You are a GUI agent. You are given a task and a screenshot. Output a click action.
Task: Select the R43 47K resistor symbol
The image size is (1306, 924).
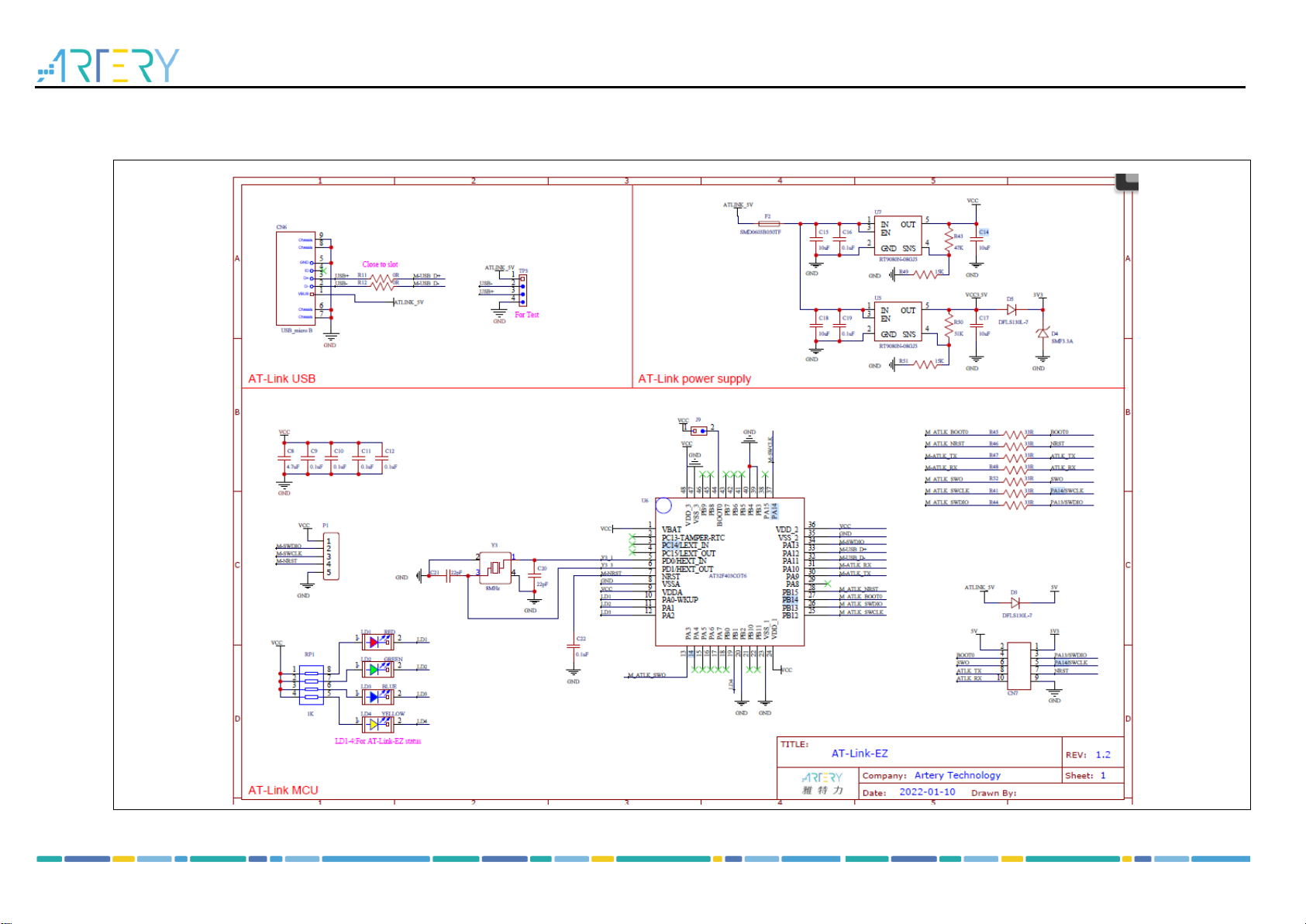[x=949, y=240]
